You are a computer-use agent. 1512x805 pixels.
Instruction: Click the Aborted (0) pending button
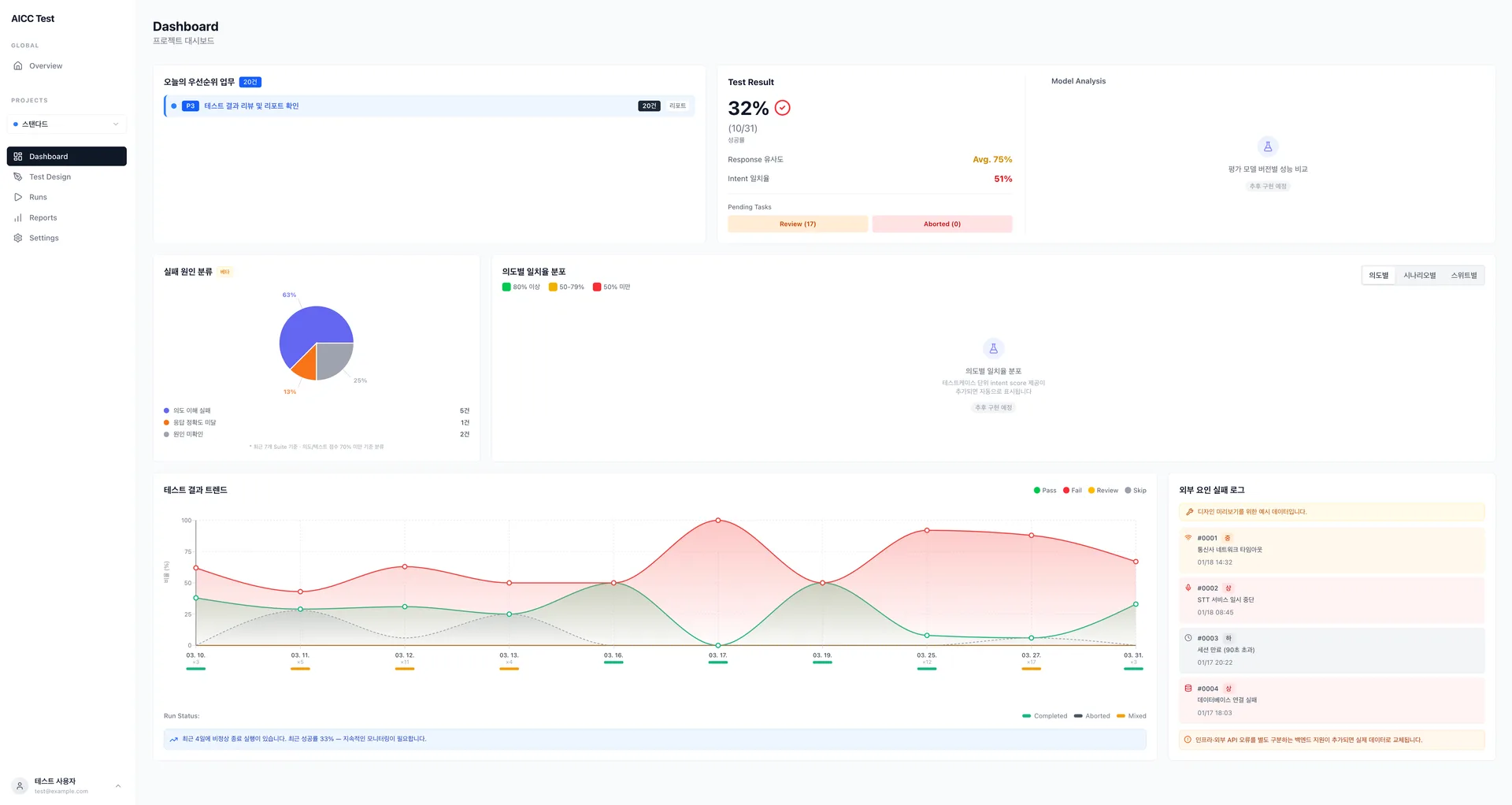(942, 224)
